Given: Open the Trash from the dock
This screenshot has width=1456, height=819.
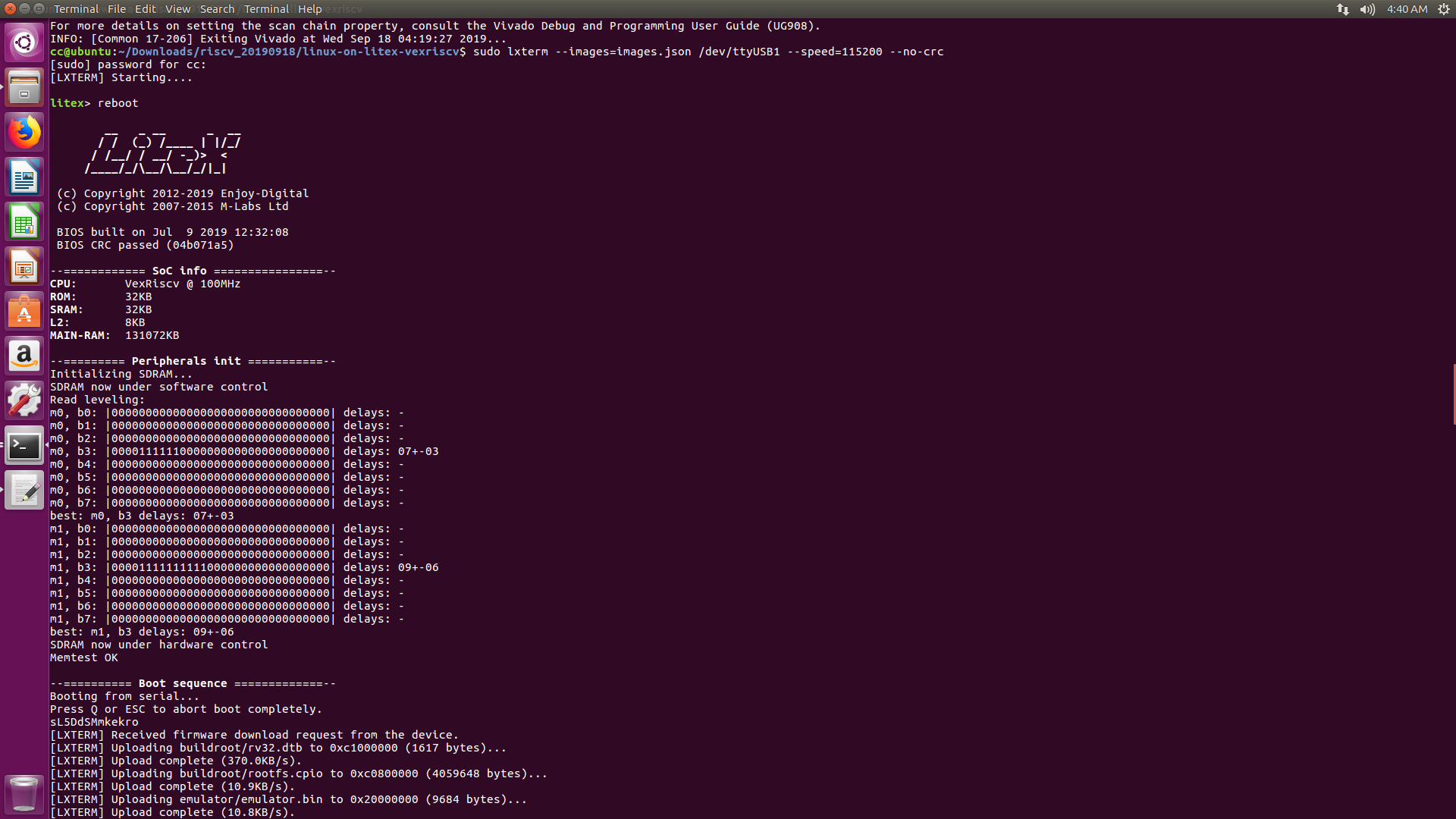Looking at the screenshot, I should coord(24,794).
